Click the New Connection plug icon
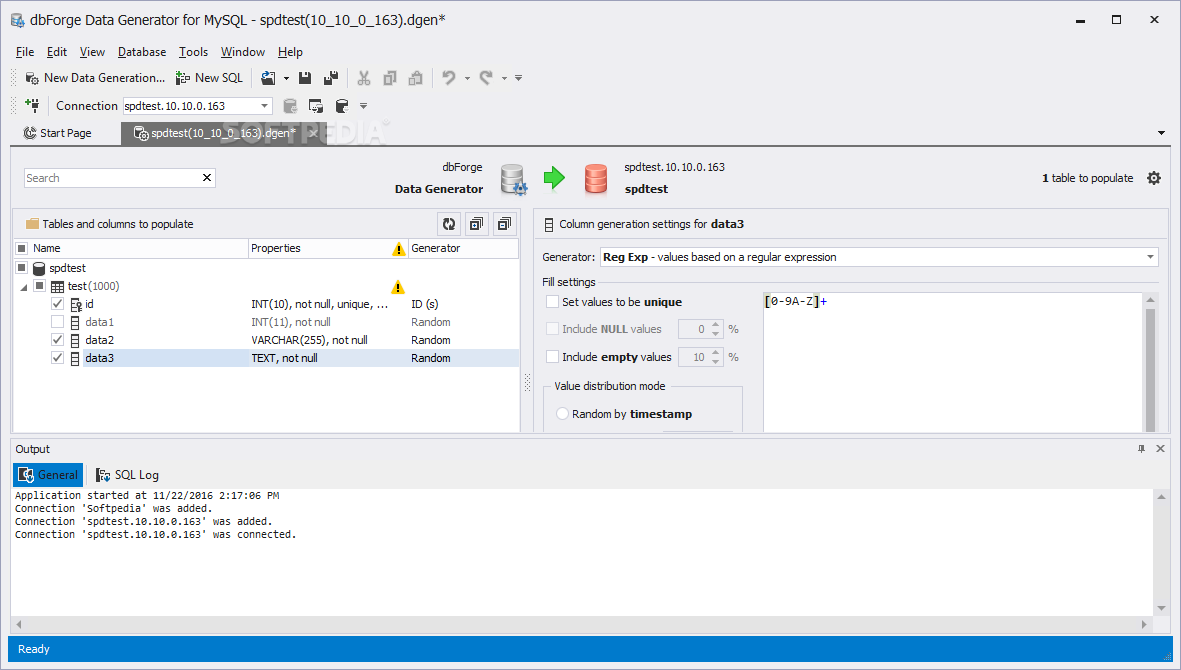Image resolution: width=1181 pixels, height=670 pixels. pos(32,105)
